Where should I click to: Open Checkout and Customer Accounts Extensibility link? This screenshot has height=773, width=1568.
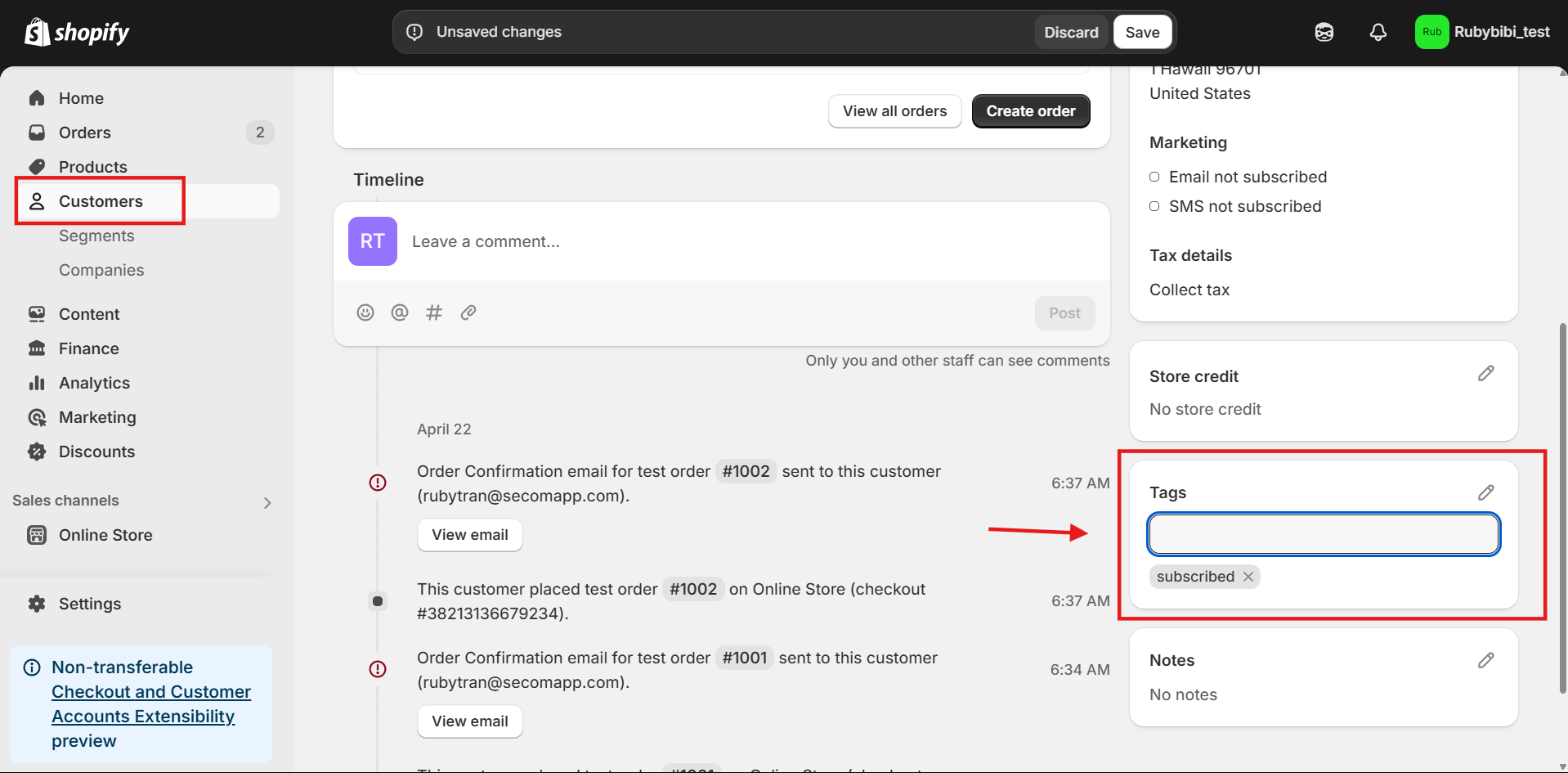point(151,704)
